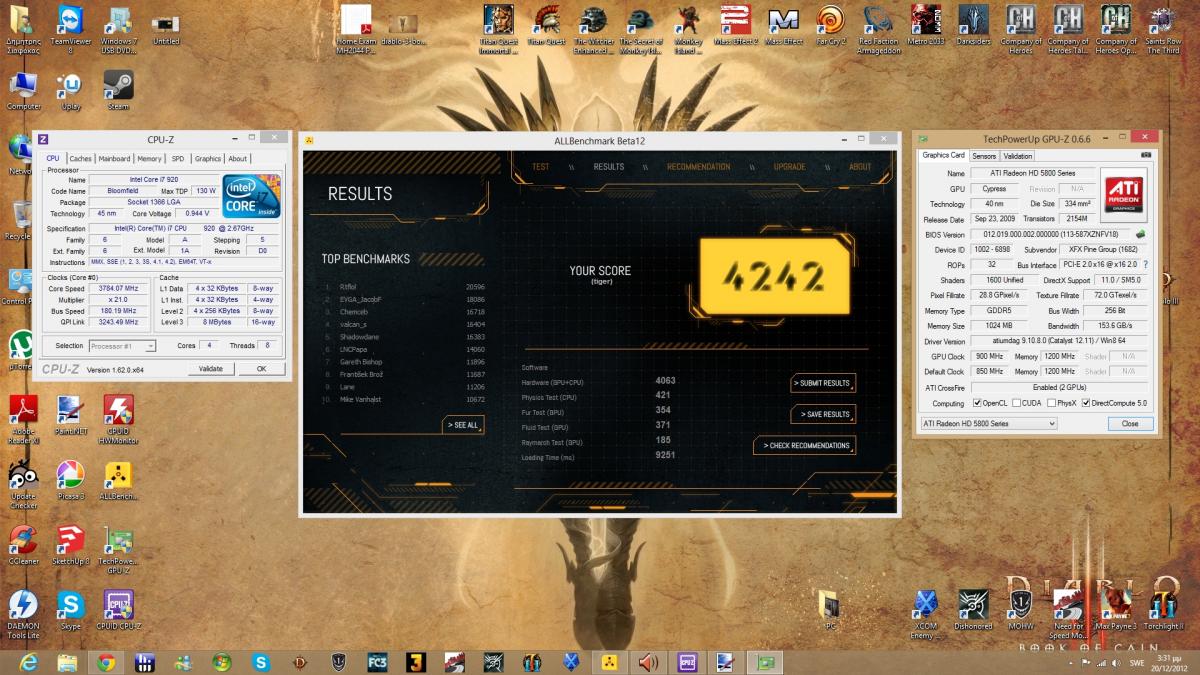Show hidden system tray icons
Image resolution: width=1200 pixels, height=675 pixels.
point(1069,661)
